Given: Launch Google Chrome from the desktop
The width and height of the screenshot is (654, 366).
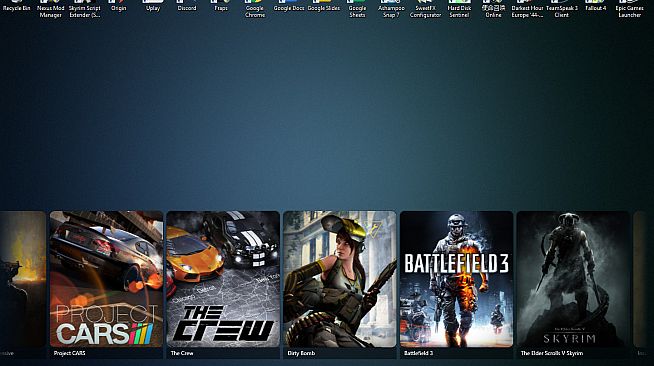Looking at the screenshot, I should (x=255, y=10).
